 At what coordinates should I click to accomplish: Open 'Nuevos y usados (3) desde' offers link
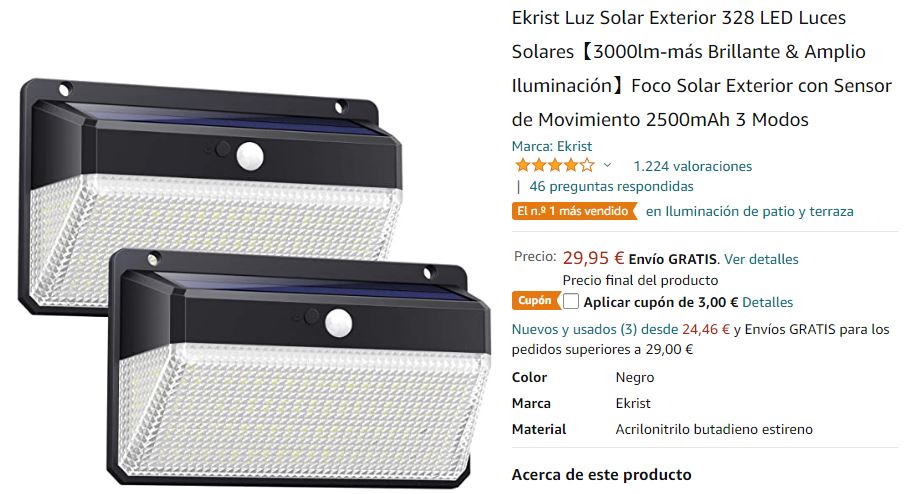coord(595,330)
